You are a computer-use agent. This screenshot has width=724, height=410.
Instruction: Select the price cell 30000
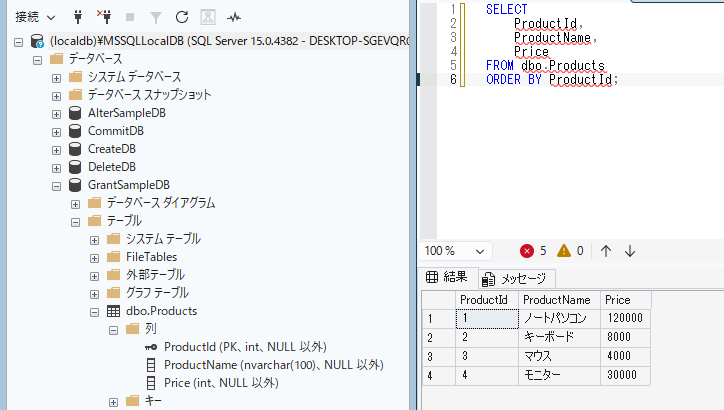point(626,375)
